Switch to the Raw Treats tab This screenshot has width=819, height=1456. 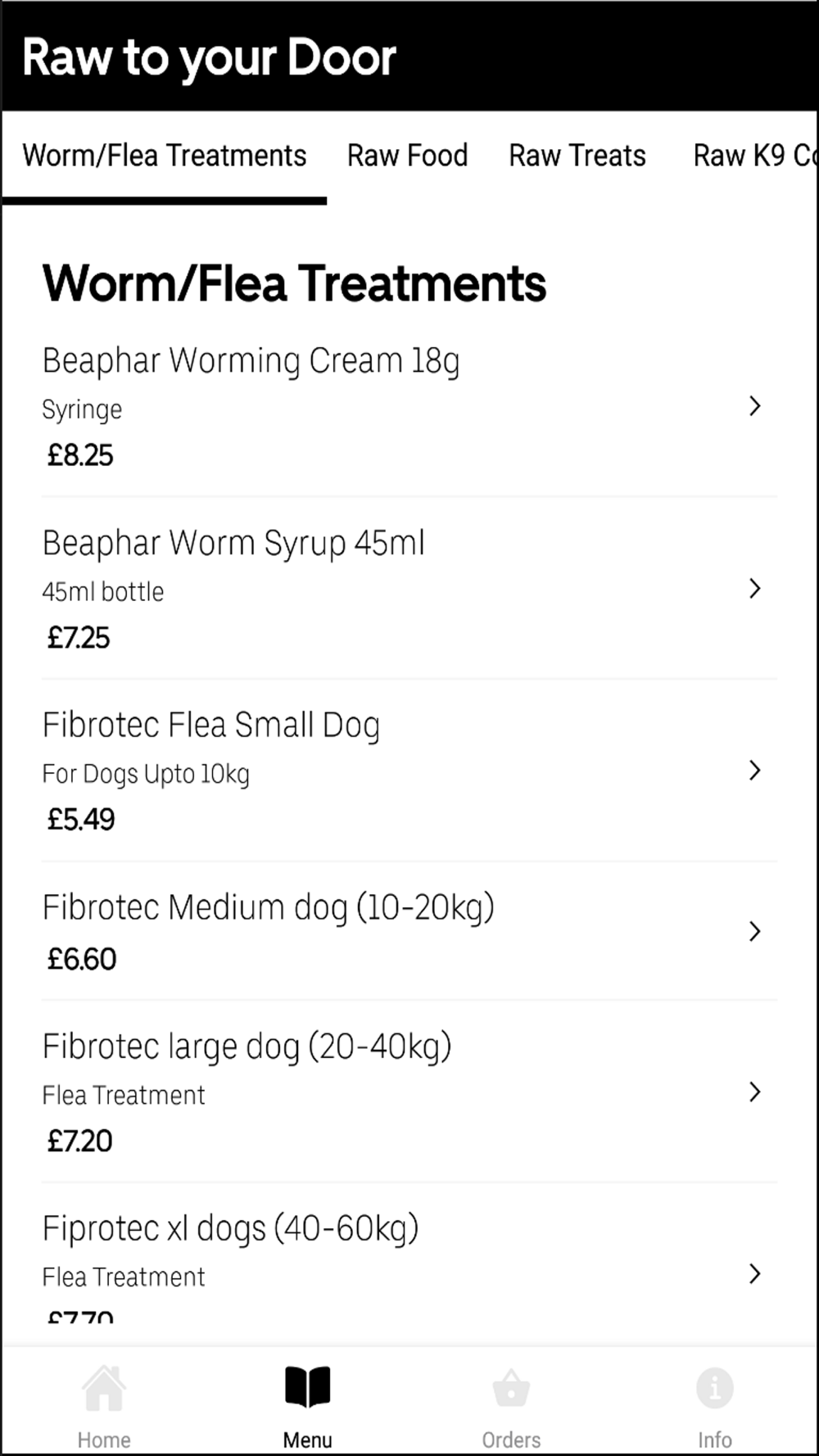[577, 156]
